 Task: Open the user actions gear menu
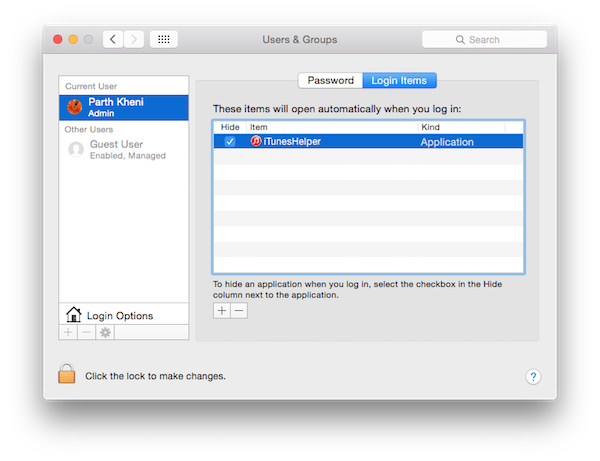[x=105, y=332]
